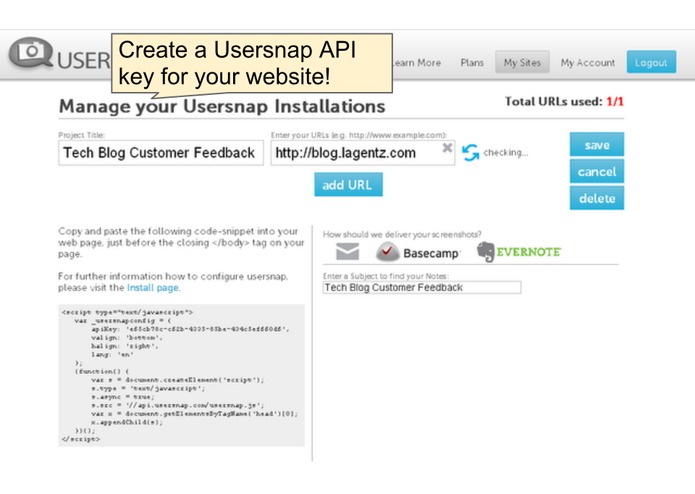Focus the Project Title field
695x494 pixels.
[x=161, y=153]
